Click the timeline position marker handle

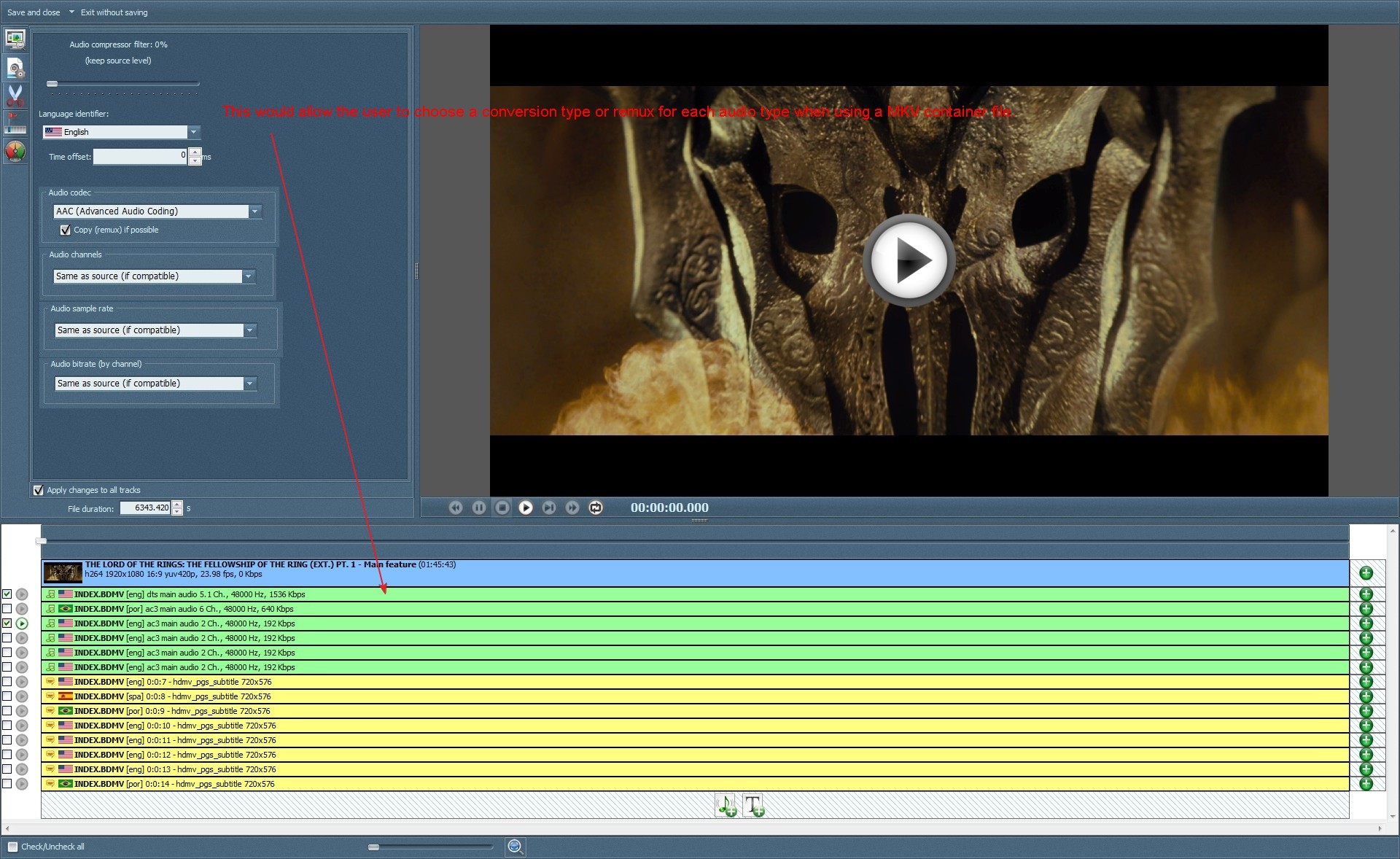pos(41,541)
